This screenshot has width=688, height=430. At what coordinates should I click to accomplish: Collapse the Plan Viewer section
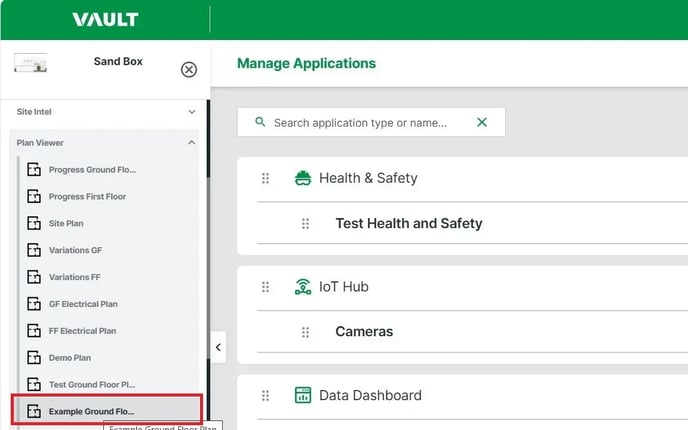tap(192, 143)
